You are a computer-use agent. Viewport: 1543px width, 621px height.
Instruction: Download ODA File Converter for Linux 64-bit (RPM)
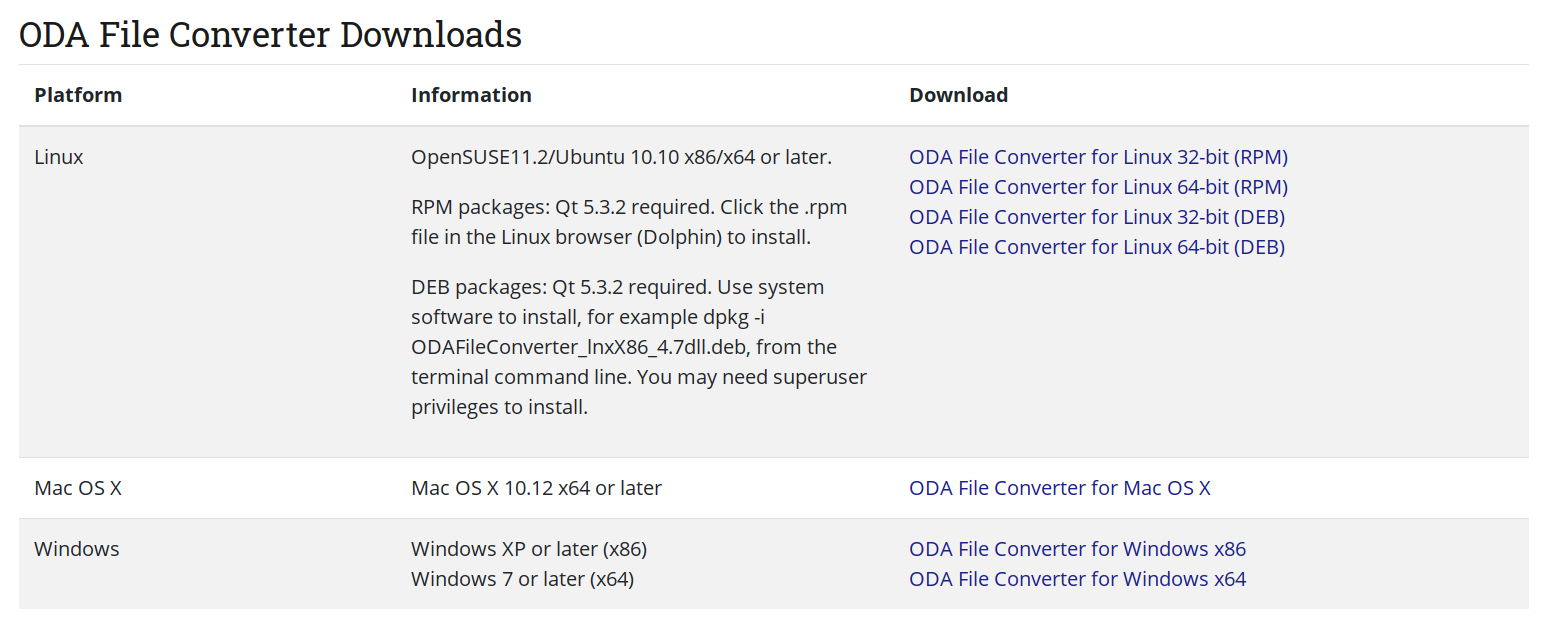1098,187
